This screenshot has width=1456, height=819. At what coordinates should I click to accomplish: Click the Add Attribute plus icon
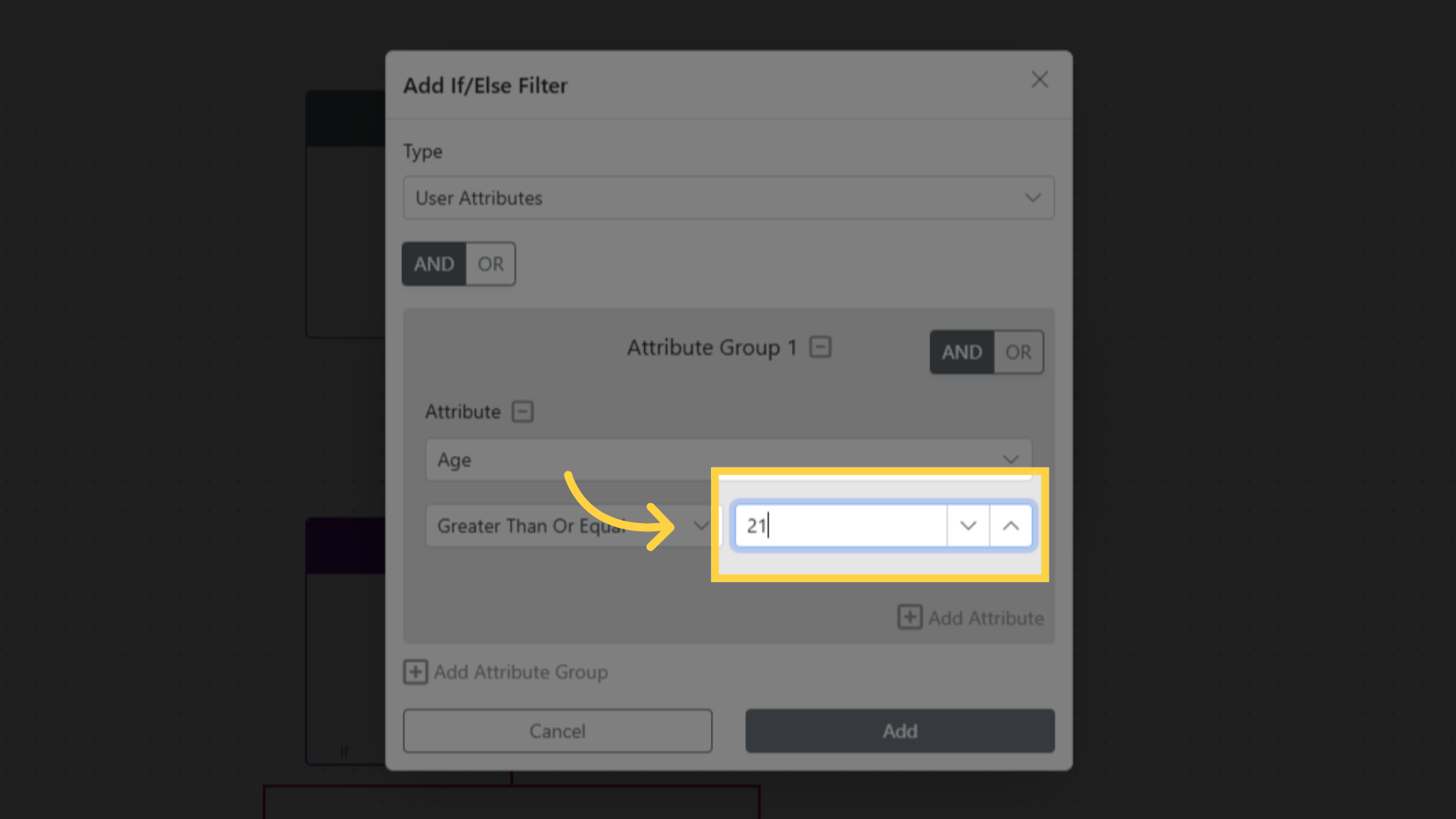910,617
